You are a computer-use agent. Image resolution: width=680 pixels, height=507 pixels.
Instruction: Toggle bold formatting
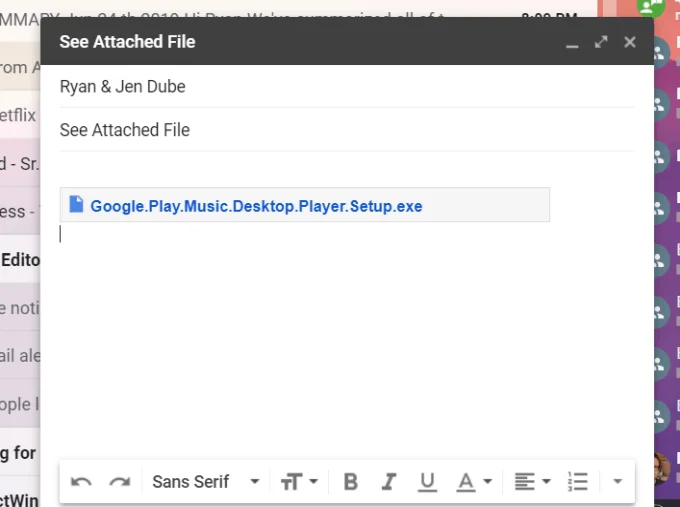pyautogui.click(x=350, y=482)
